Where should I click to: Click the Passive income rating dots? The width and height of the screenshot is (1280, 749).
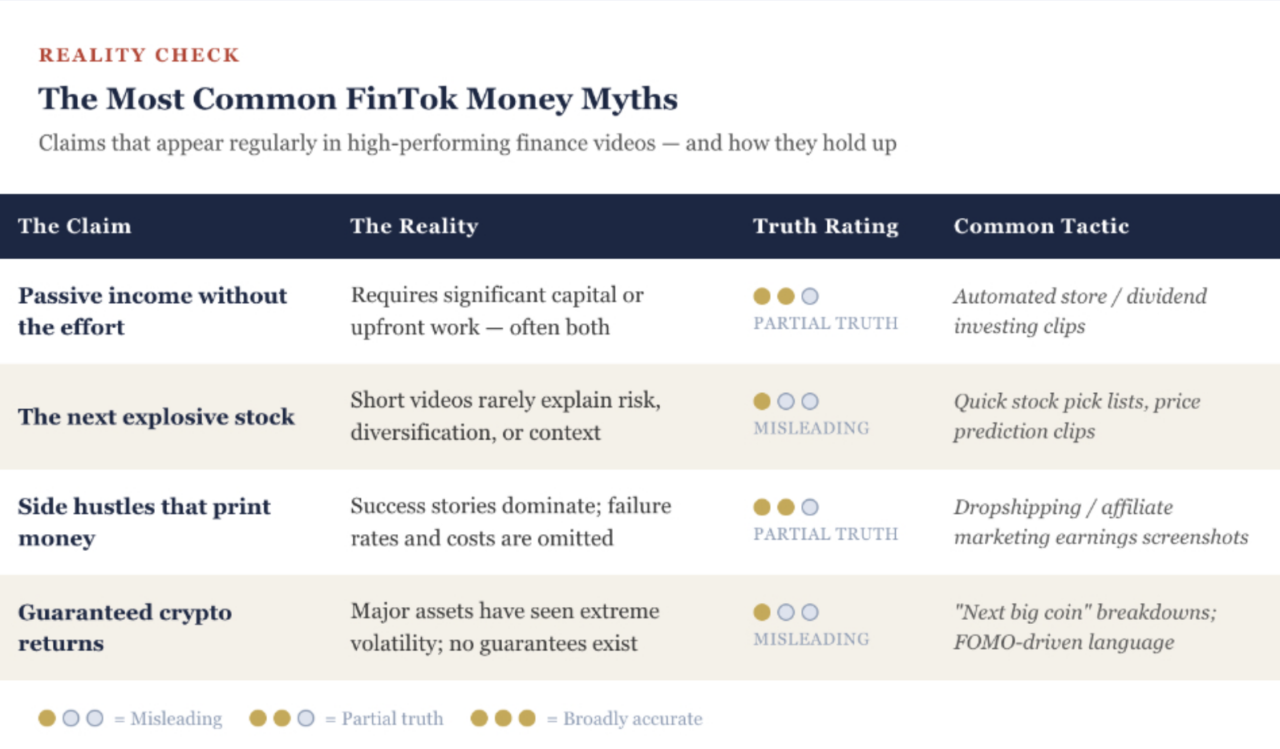(x=786, y=296)
